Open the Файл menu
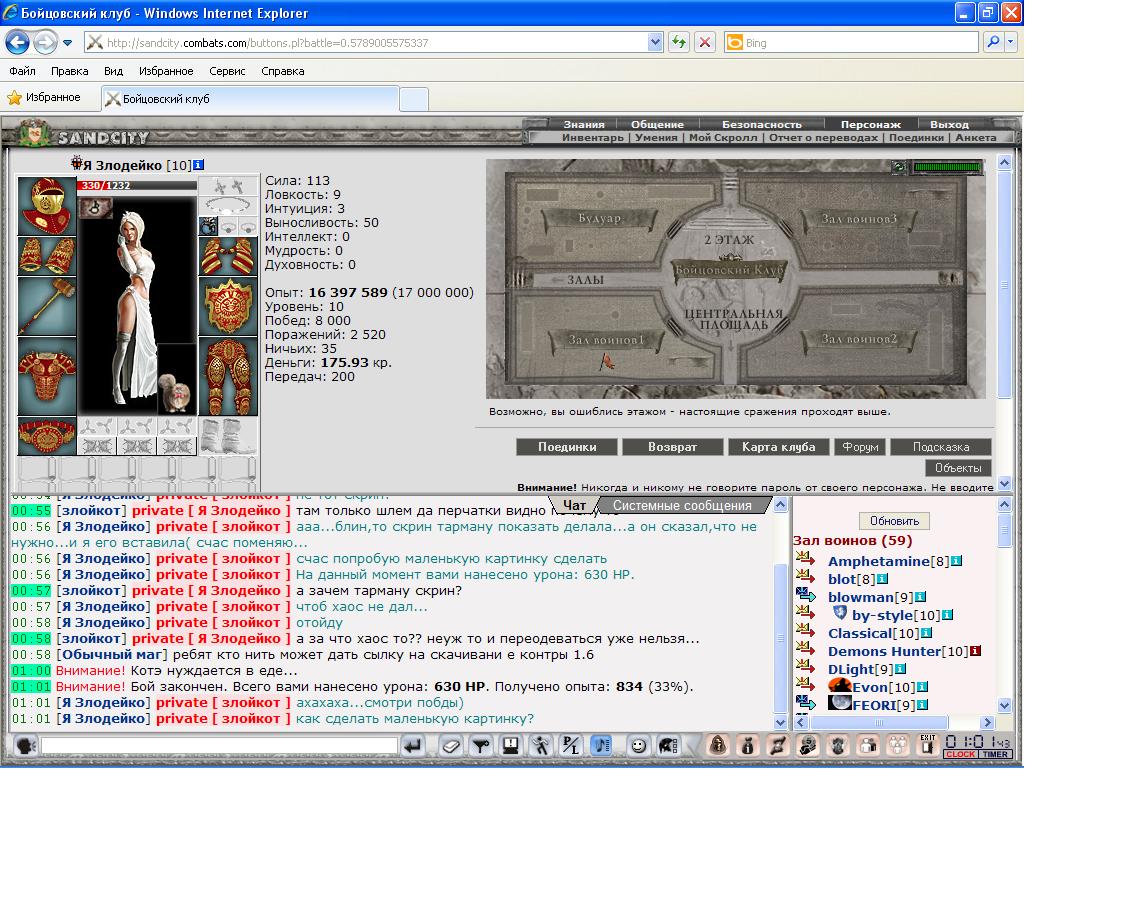 pyautogui.click(x=23, y=71)
